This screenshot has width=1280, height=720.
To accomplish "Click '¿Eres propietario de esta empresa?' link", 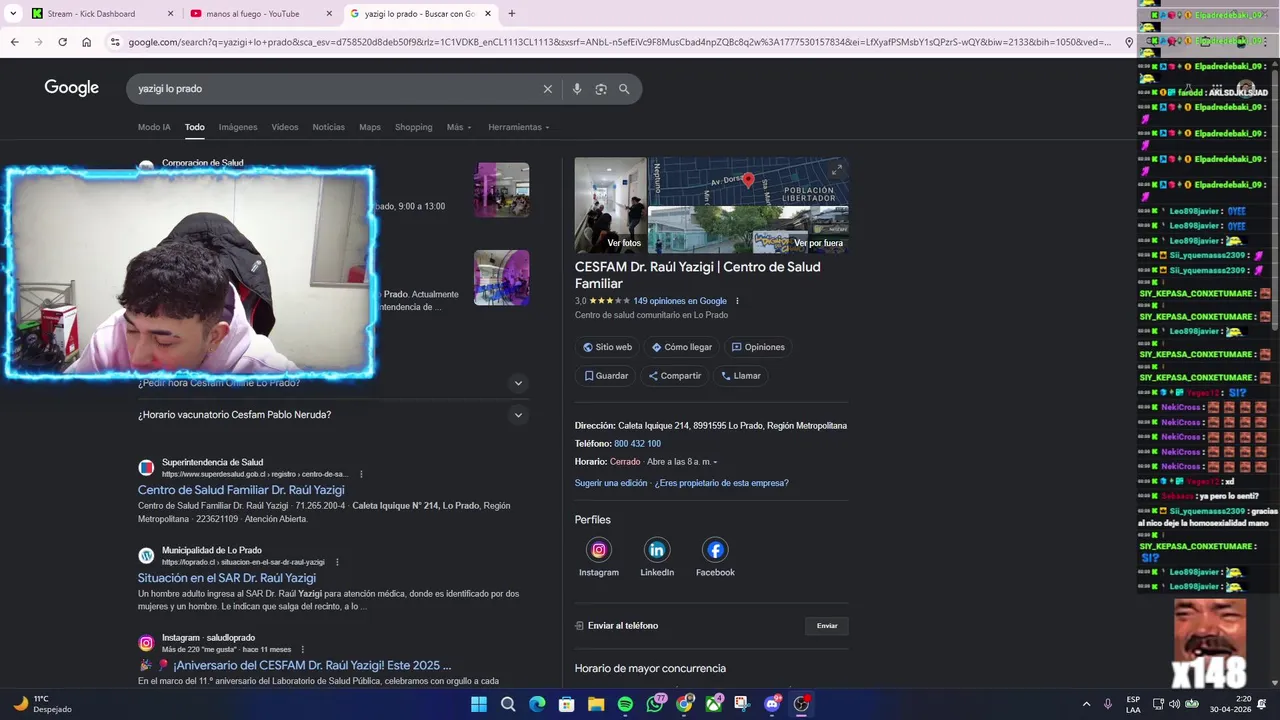I will [x=724, y=483].
